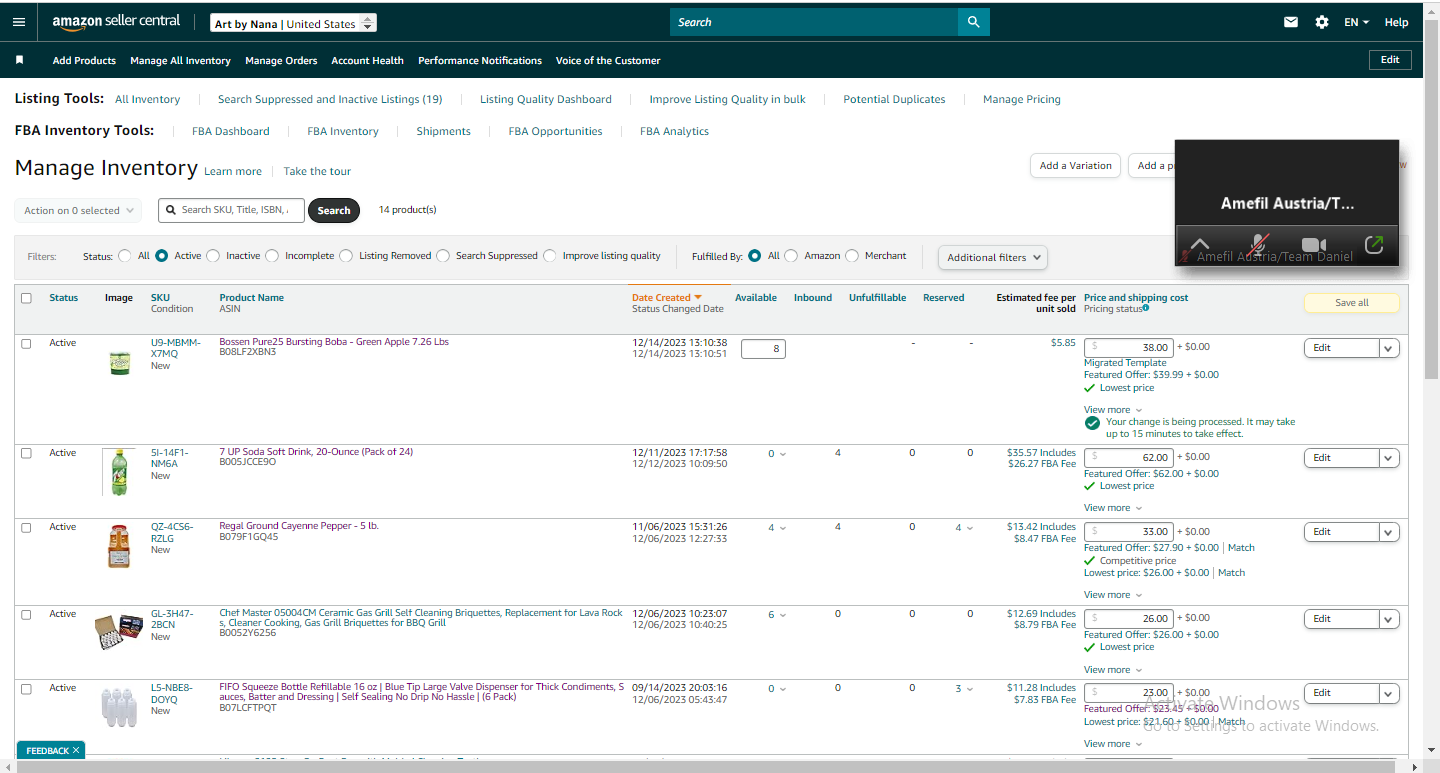Open 7 UP Soda product thumbnail
Image resolution: width=1440 pixels, height=773 pixels.
pyautogui.click(x=119, y=472)
